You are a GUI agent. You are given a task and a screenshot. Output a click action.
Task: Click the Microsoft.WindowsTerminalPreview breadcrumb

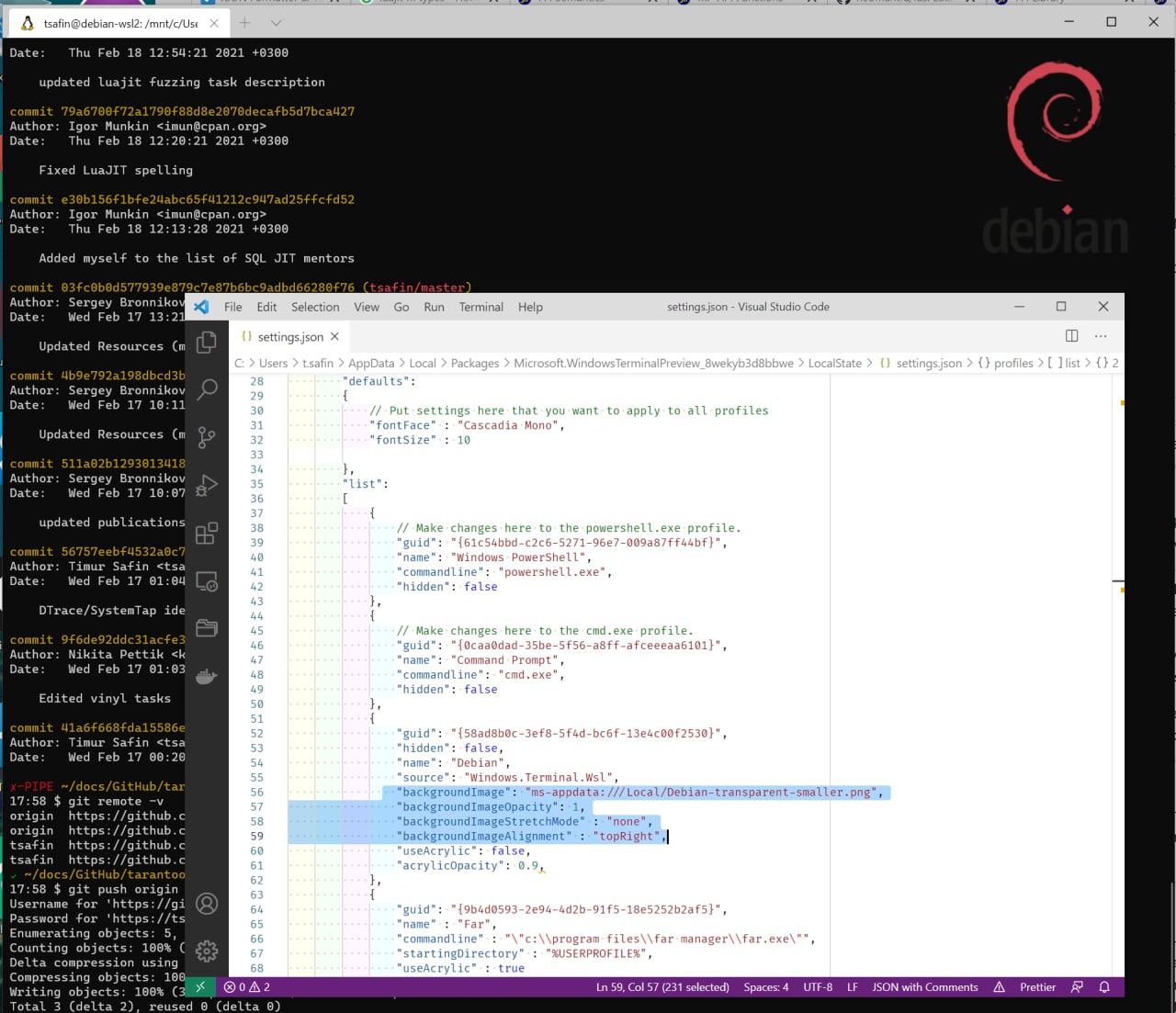point(653,364)
